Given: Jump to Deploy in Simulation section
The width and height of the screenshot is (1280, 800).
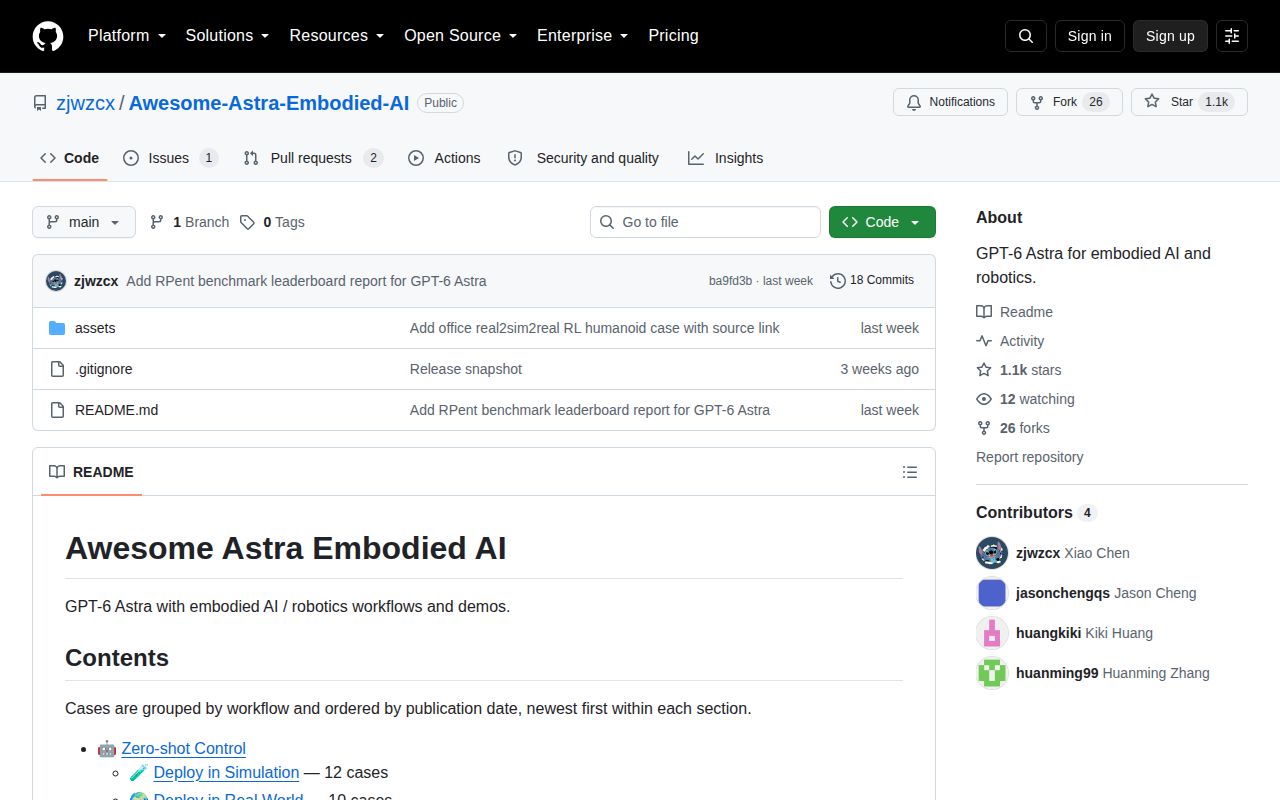Looking at the screenshot, I should click(227, 772).
